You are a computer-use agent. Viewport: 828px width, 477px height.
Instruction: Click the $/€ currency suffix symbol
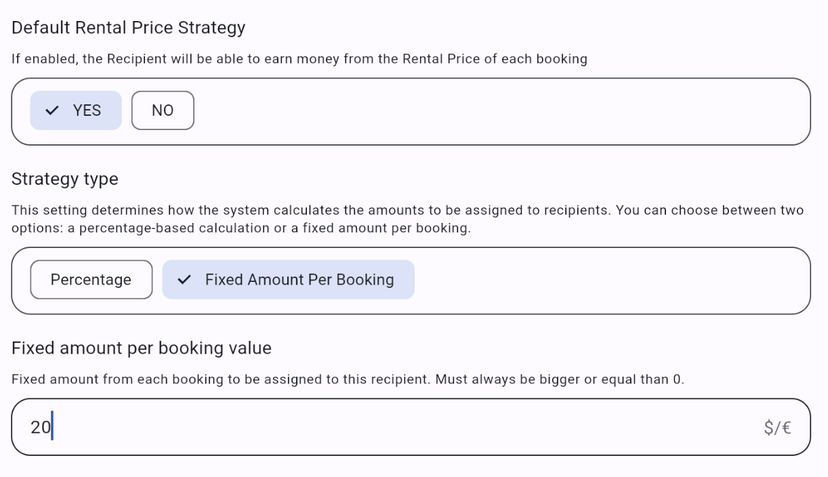pos(776,428)
